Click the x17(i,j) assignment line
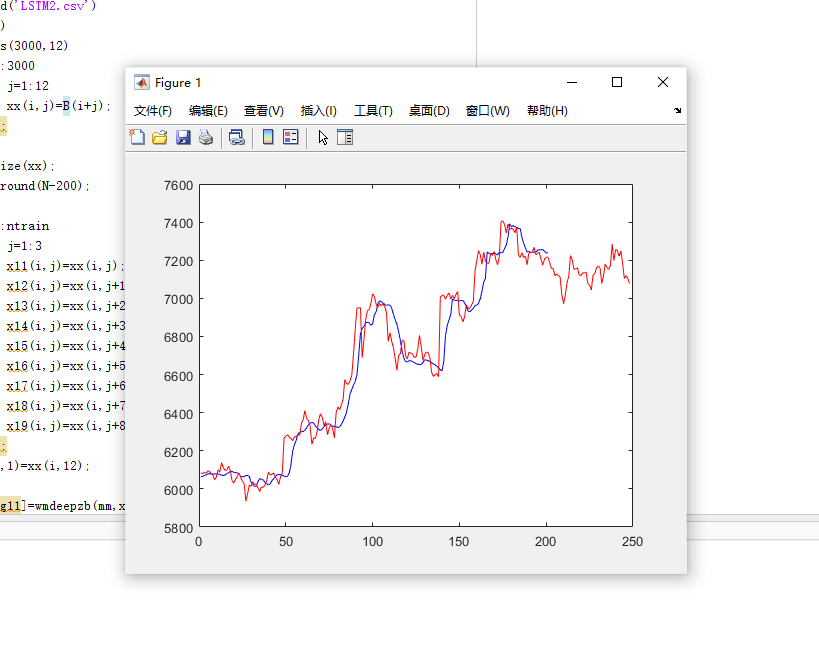This screenshot has width=819, height=648. (x=66, y=386)
